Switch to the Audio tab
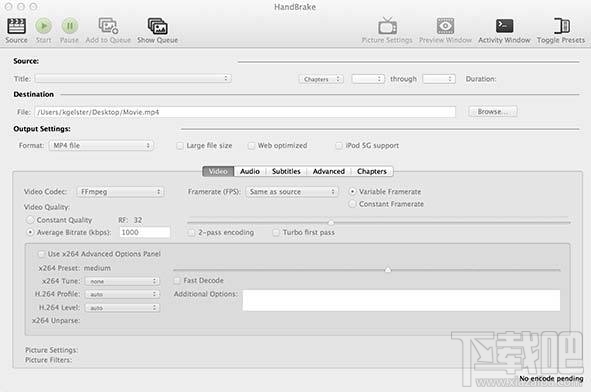591x392 pixels. coord(250,172)
